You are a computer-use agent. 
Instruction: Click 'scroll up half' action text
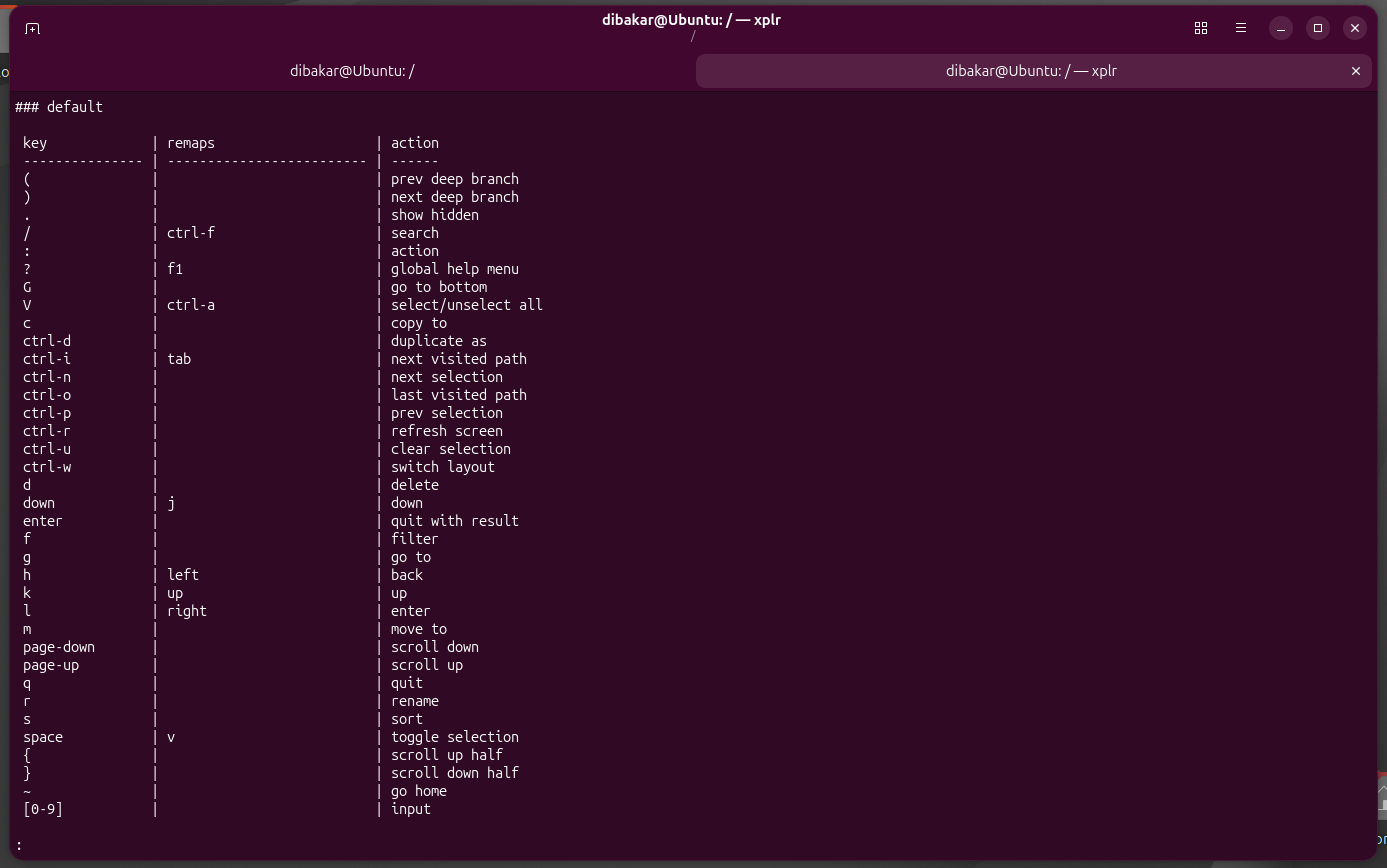[447, 755]
